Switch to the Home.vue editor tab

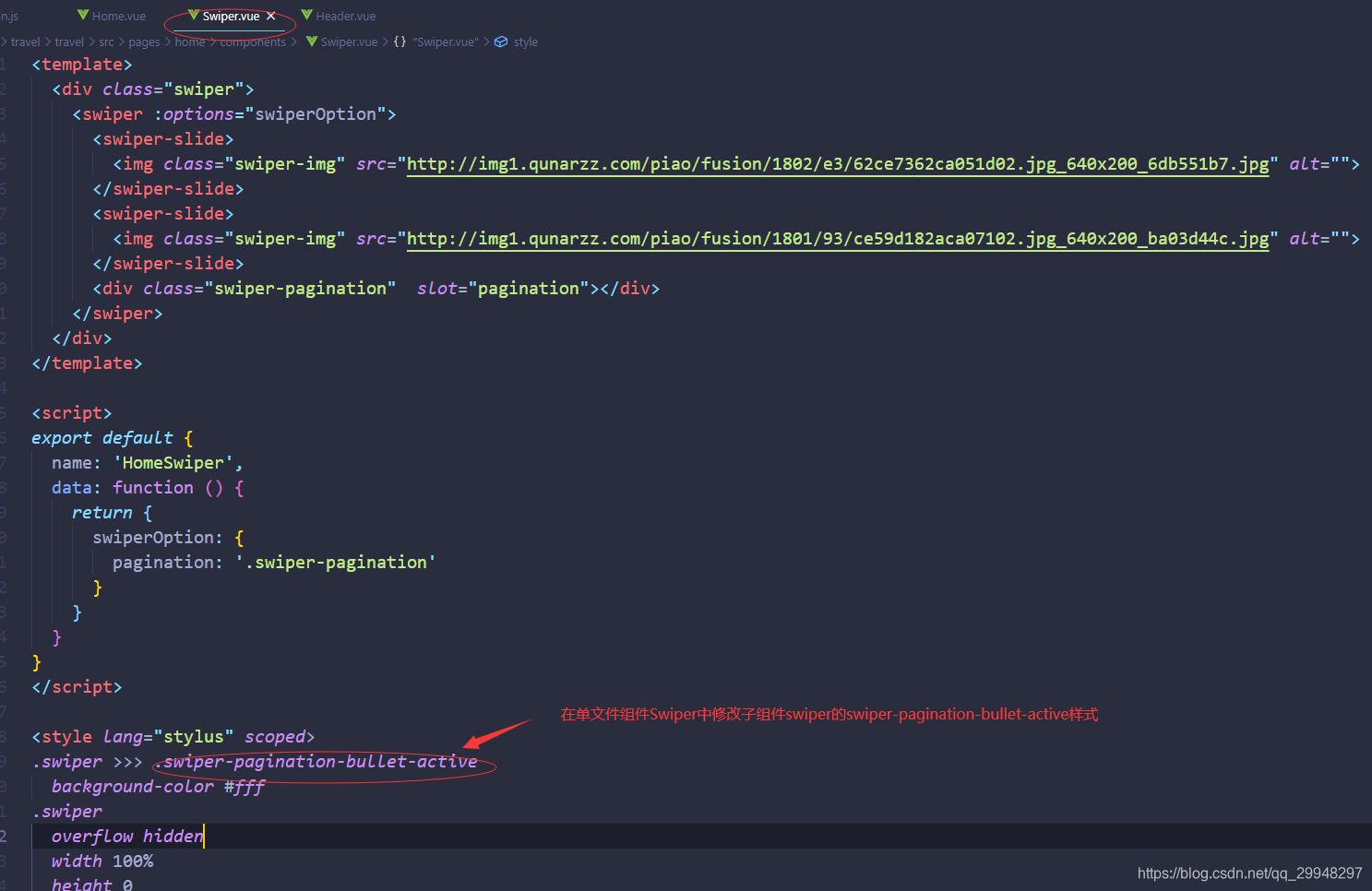coord(112,16)
